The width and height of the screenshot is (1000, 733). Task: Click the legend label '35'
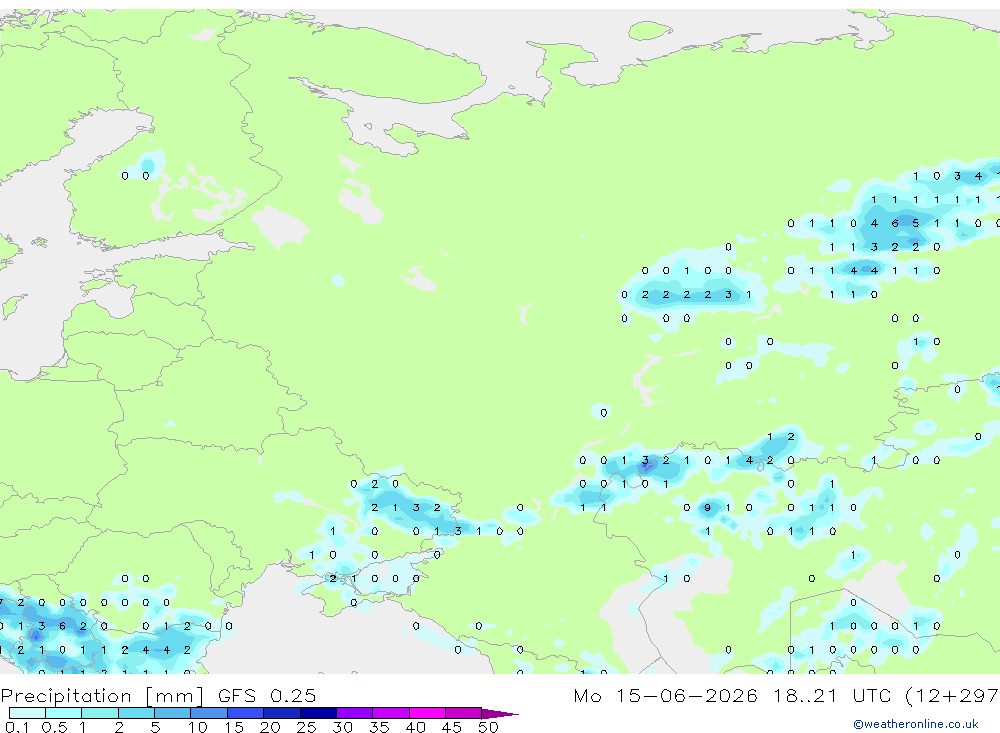click(x=379, y=727)
